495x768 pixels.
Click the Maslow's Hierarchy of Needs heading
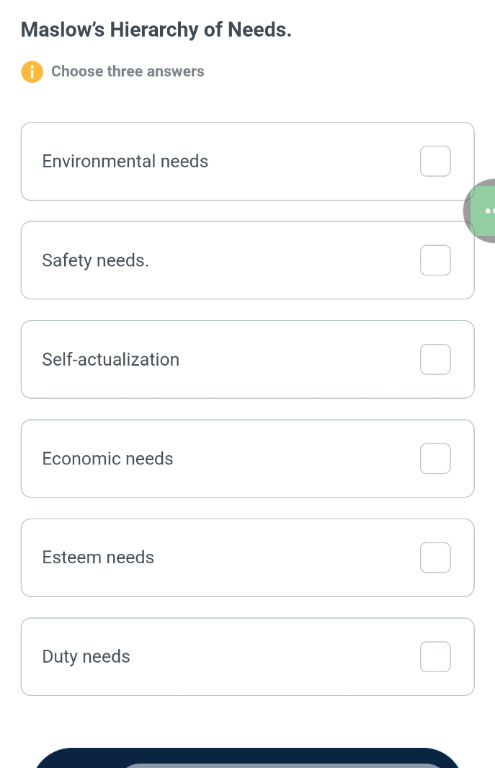(x=156, y=30)
